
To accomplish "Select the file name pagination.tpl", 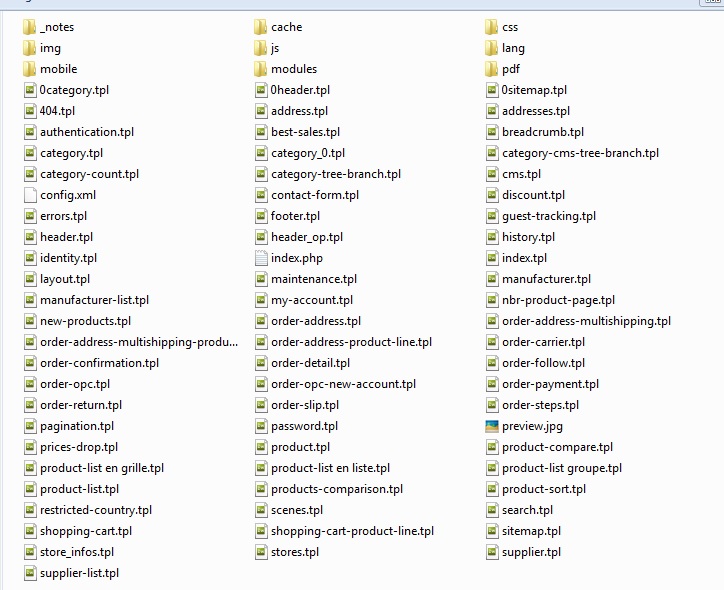I will pyautogui.click(x=77, y=426).
